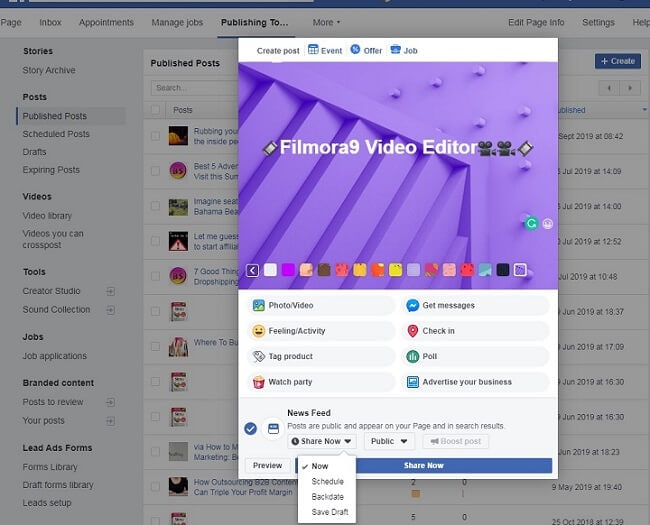Image resolution: width=650 pixels, height=525 pixels.
Task: Open the emoji picker smiley icon
Action: pyautogui.click(x=548, y=224)
